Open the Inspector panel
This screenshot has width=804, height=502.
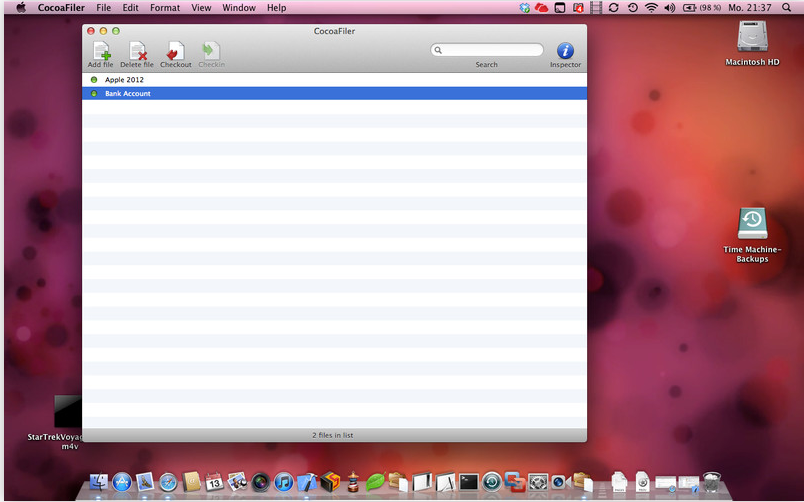[565, 52]
